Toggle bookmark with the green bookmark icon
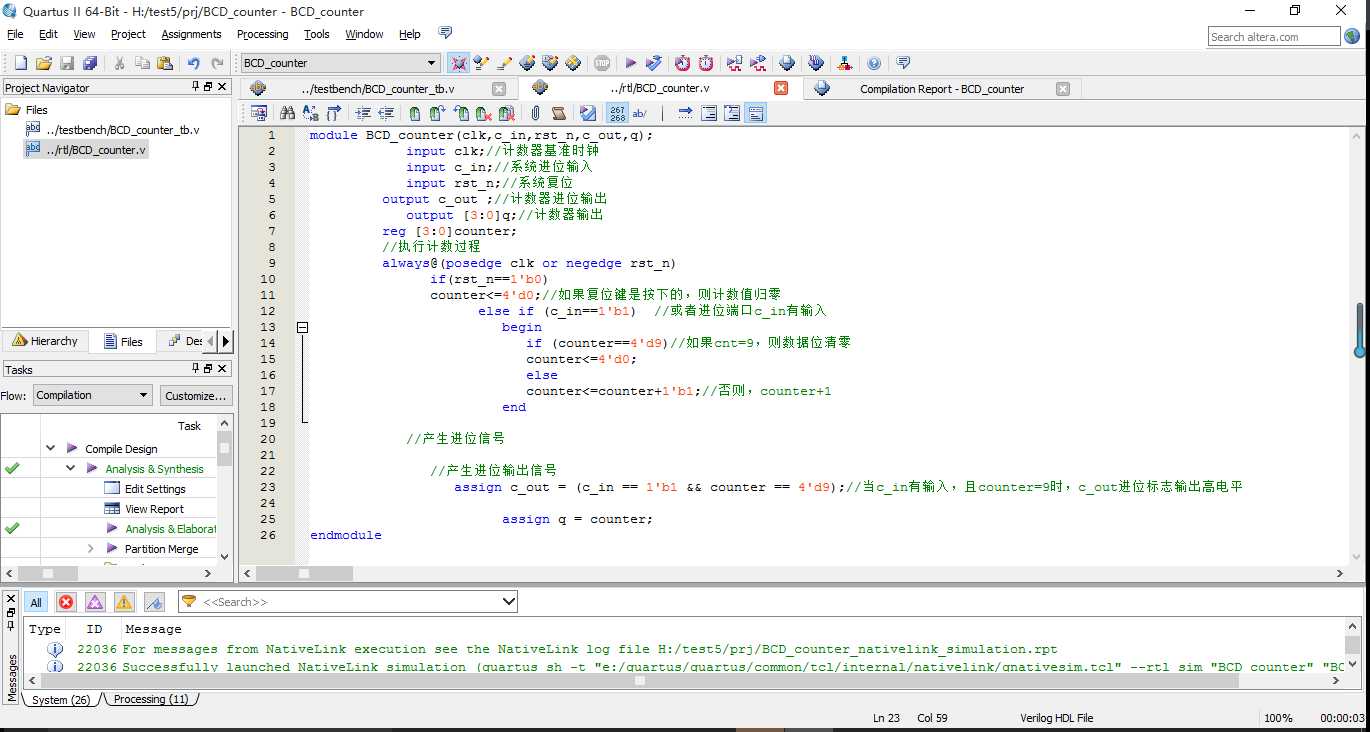This screenshot has height=732, width=1370. [414, 113]
